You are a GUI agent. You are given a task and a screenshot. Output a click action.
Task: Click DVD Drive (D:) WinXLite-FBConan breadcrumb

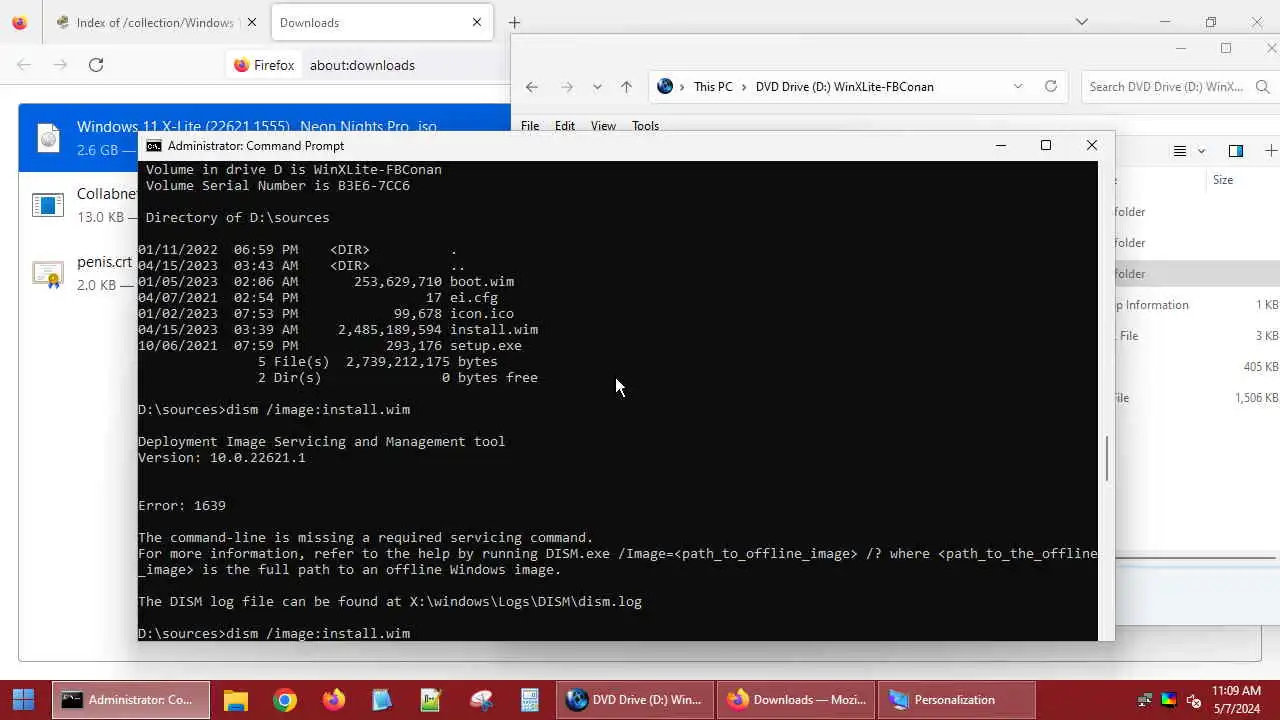tap(845, 87)
